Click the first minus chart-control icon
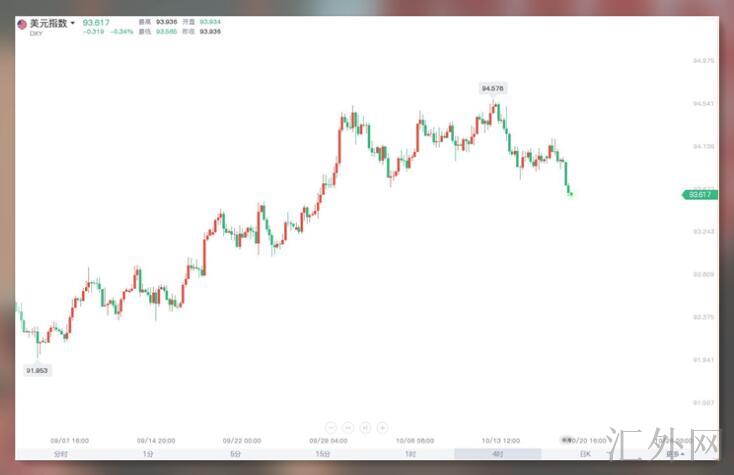The height and width of the screenshot is (475, 734). click(330, 427)
